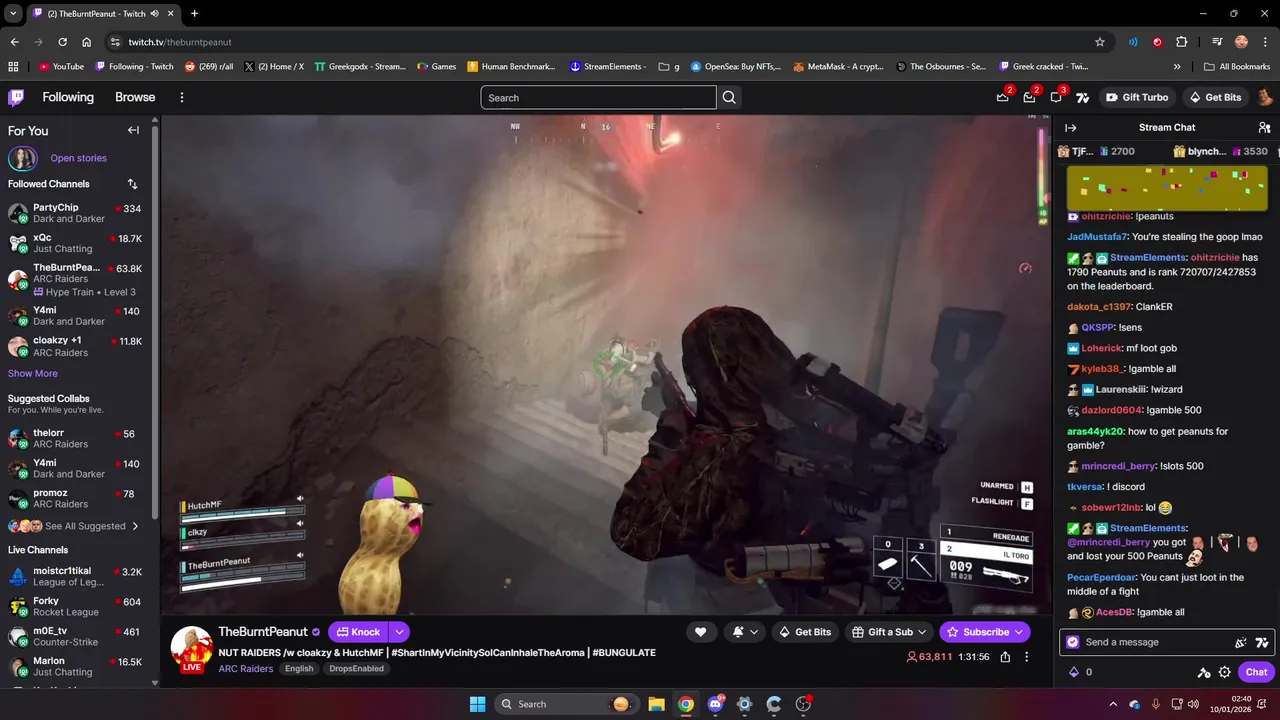Click Gift Turbo button
1280x720 pixels.
tap(1136, 97)
